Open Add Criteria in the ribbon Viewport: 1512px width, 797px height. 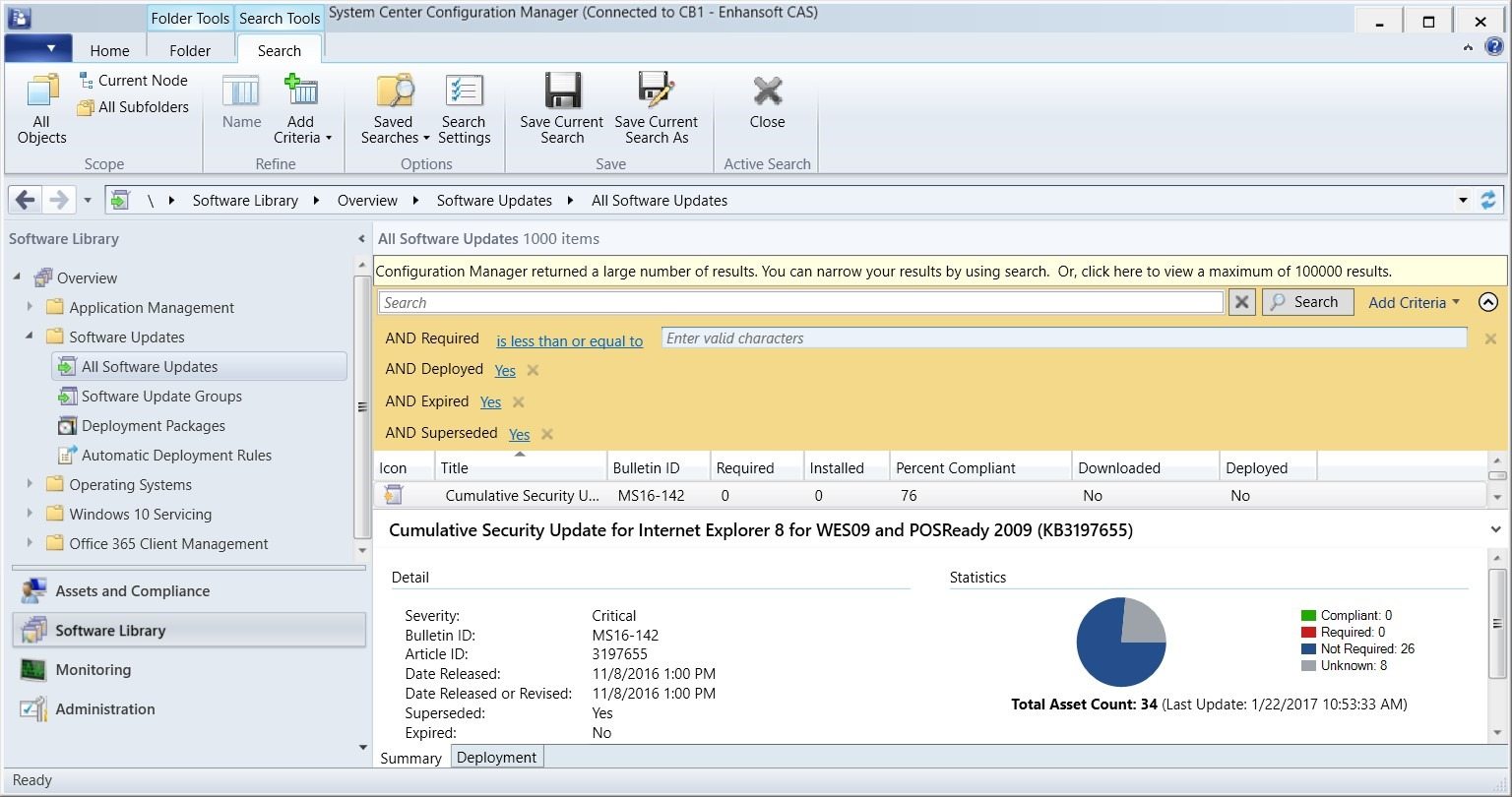(301, 109)
